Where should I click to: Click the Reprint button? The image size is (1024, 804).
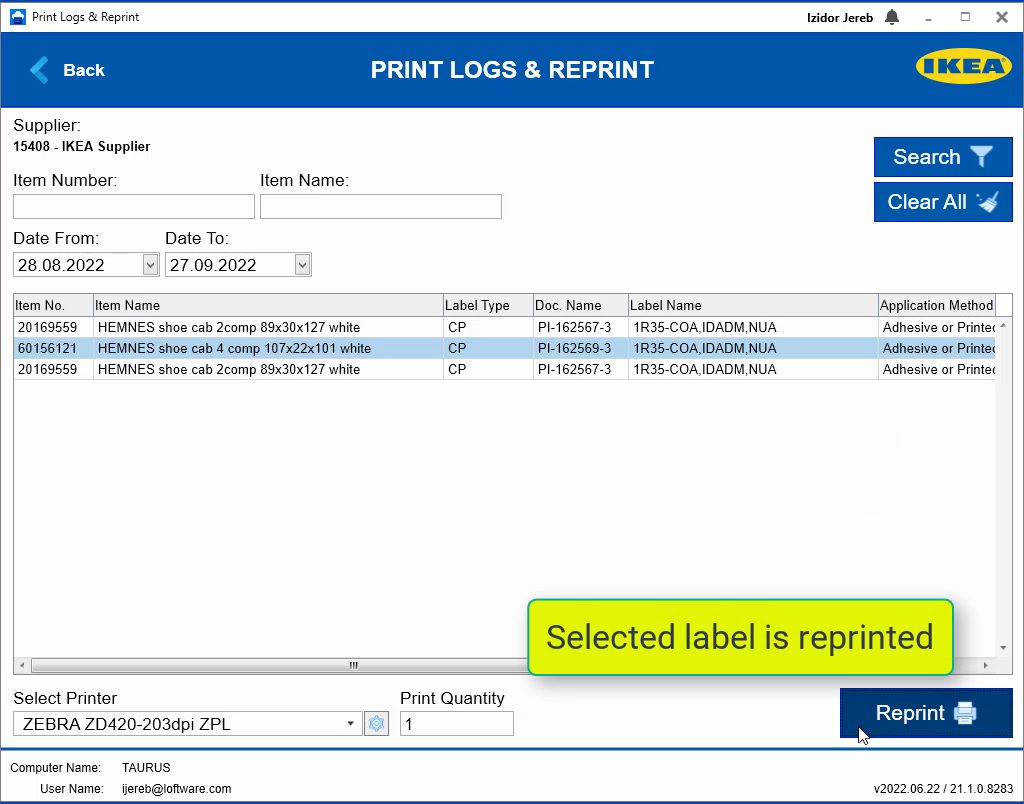[926, 713]
